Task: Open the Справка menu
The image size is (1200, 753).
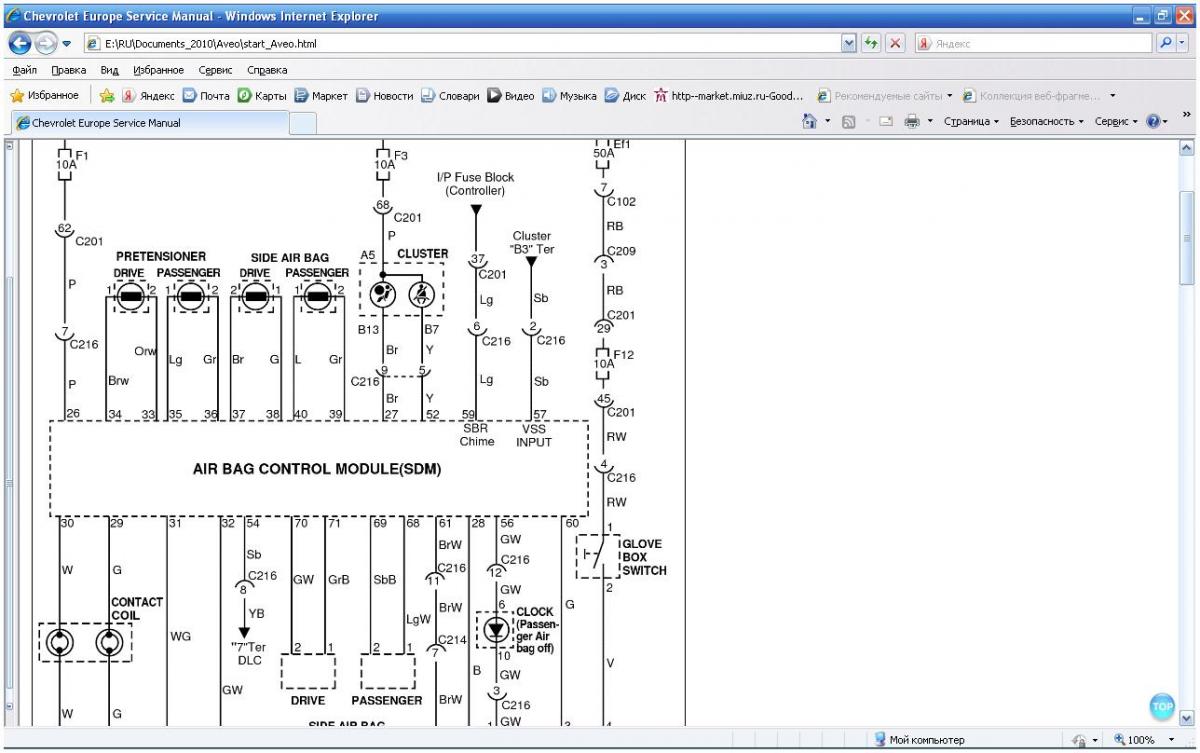Action: tap(267, 70)
